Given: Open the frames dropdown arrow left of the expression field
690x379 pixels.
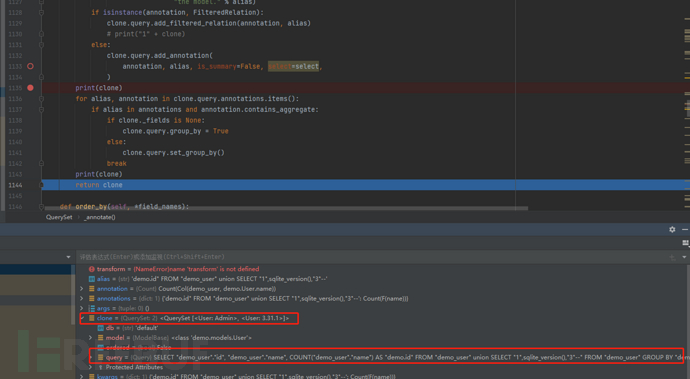Looking at the screenshot, I should pos(68,257).
